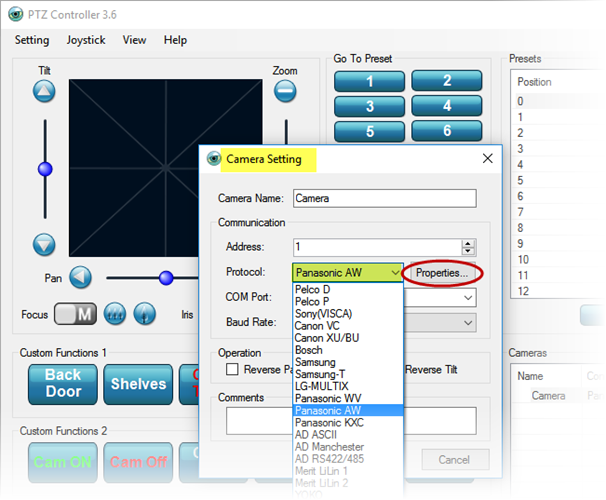
Task: Click the Shelves custom function button
Action: click(138, 384)
